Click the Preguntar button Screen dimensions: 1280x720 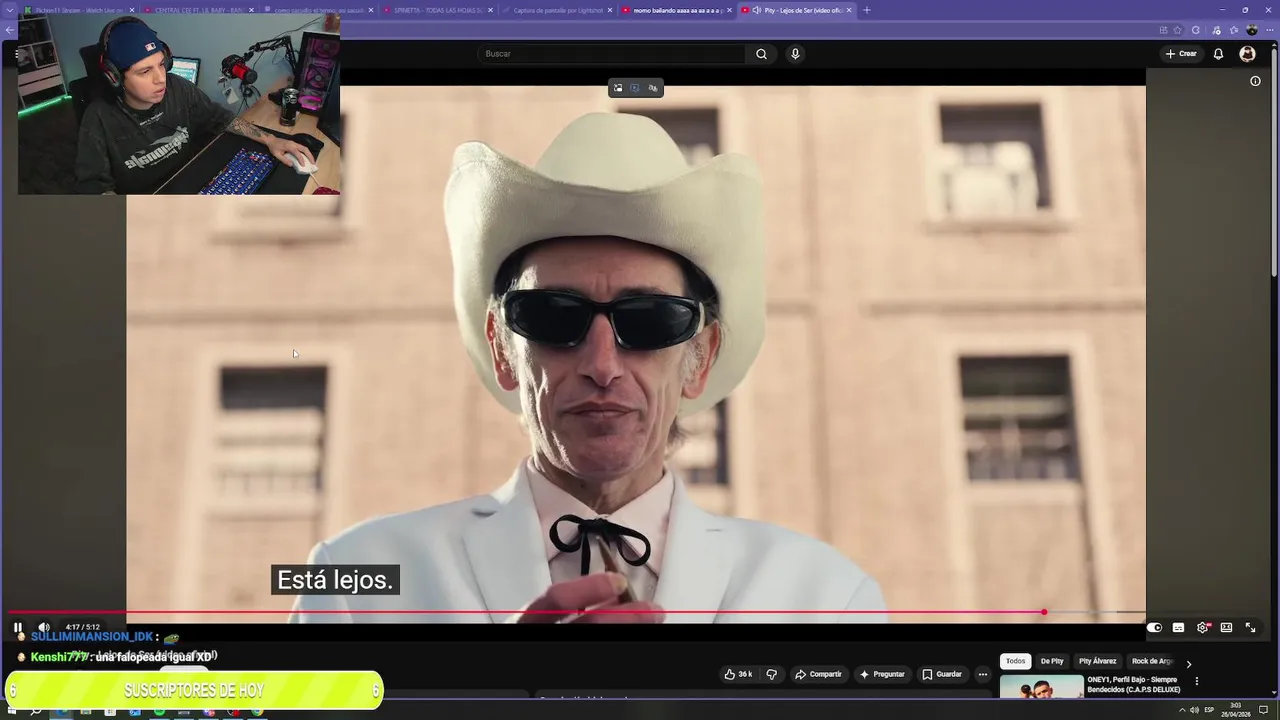(x=881, y=674)
